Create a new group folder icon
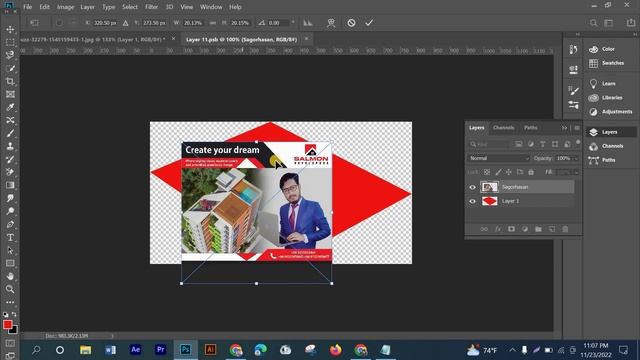 (x=538, y=229)
